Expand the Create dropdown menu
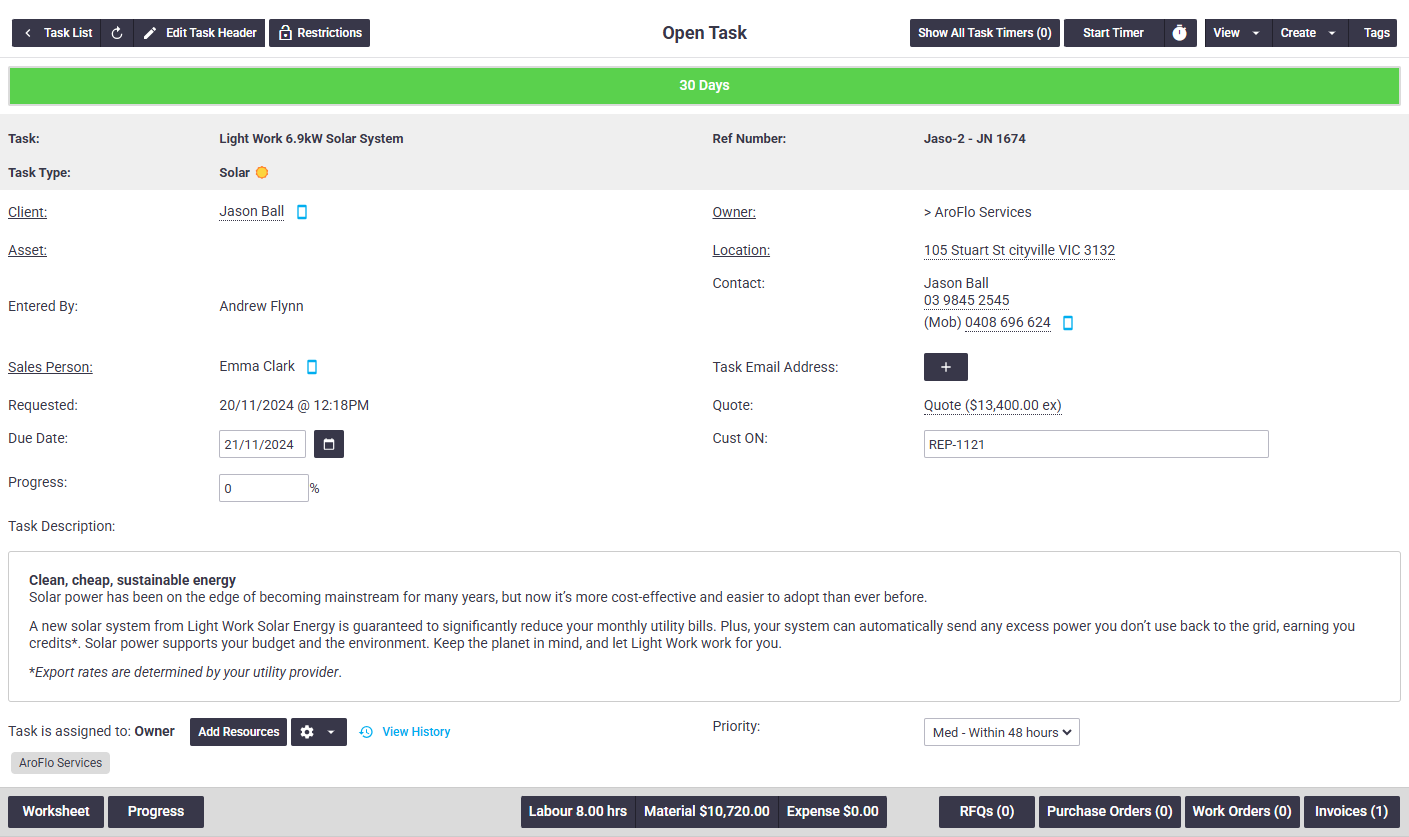The width and height of the screenshot is (1409, 837). pyautogui.click(x=1310, y=33)
